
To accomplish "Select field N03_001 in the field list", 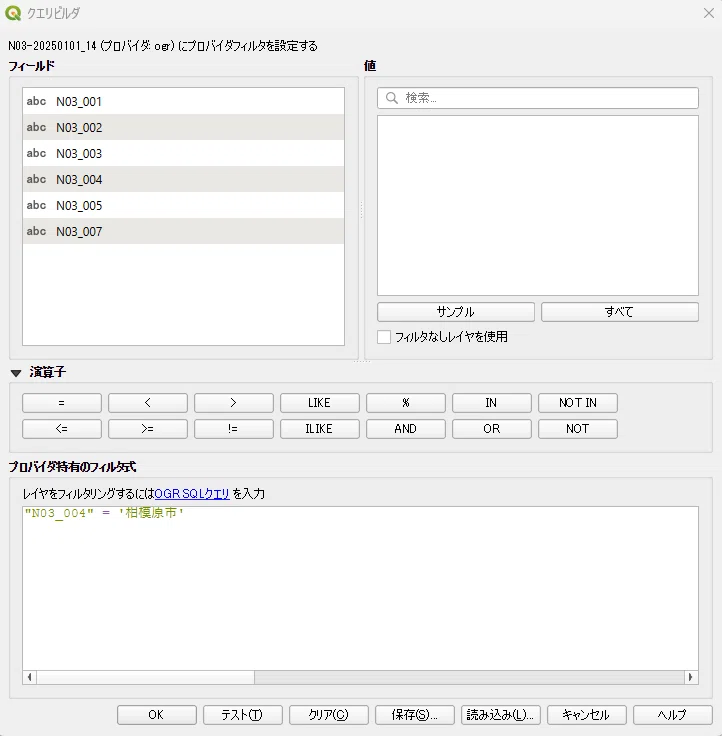I will (183, 101).
